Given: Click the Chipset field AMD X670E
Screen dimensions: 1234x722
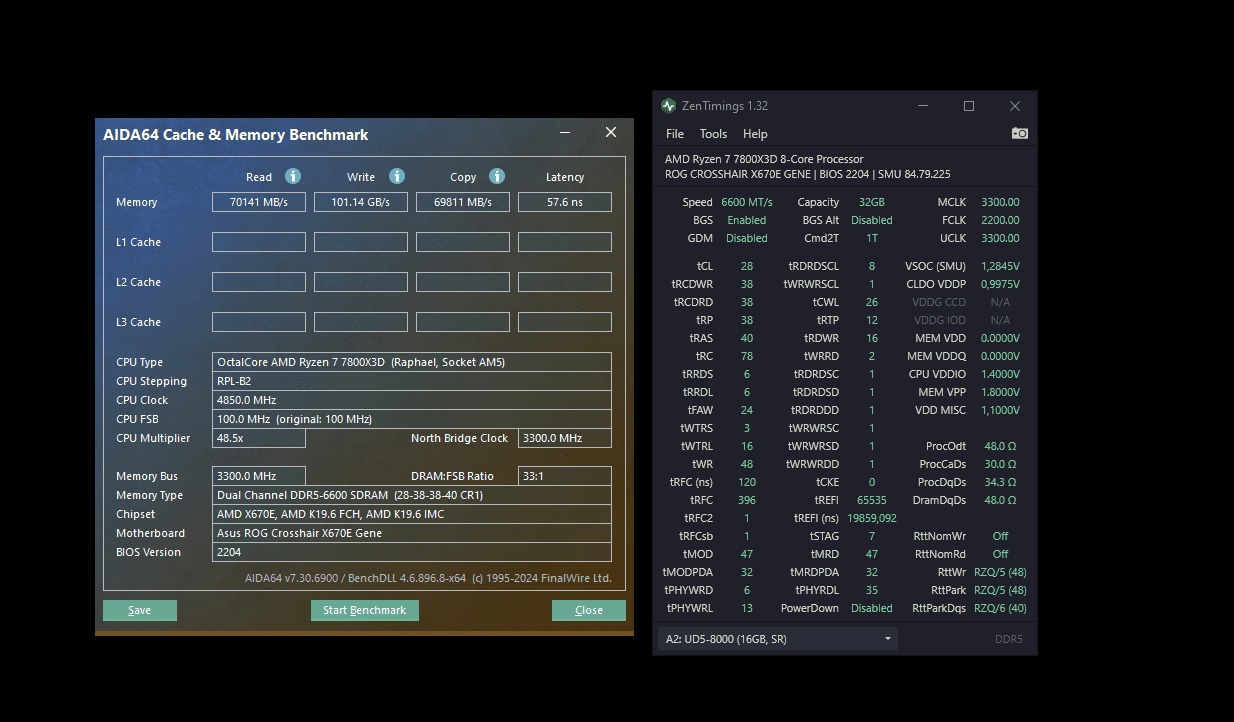Looking at the screenshot, I should pos(412,514).
